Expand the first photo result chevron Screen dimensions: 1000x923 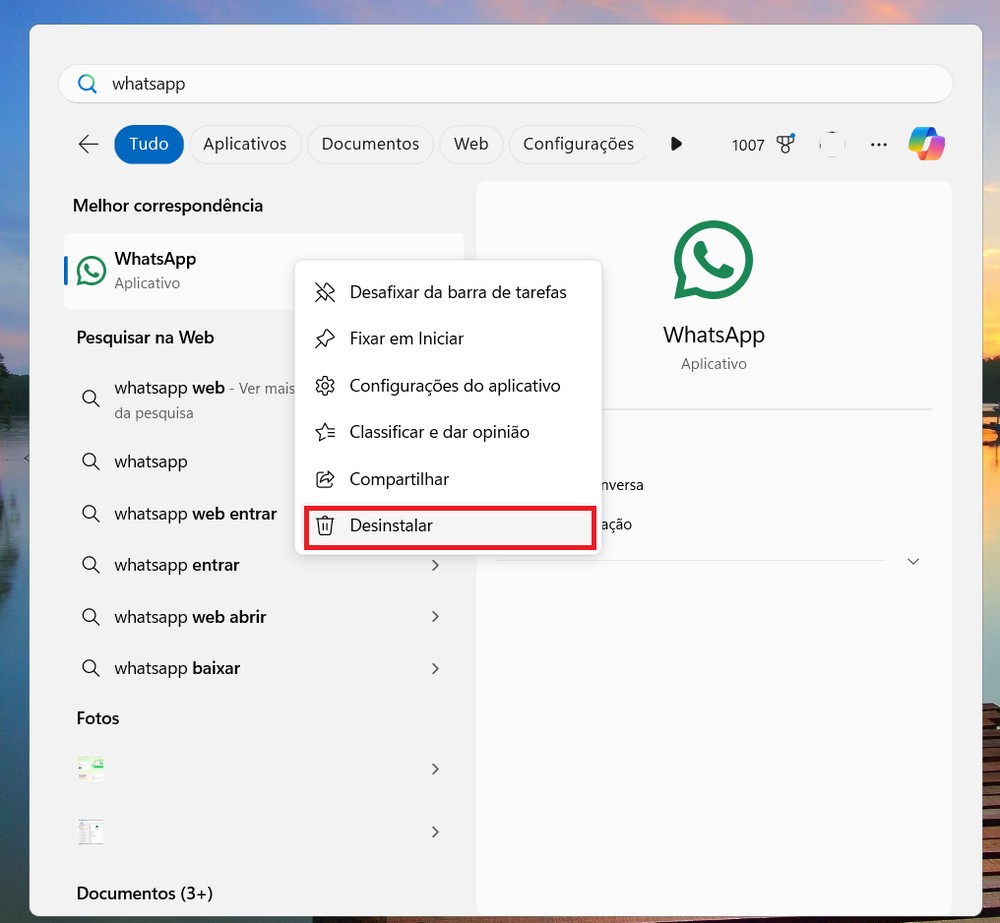coord(435,769)
